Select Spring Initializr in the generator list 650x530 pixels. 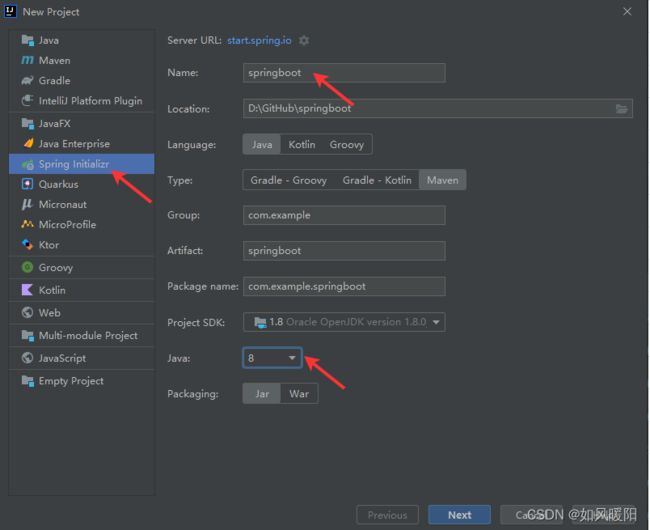click(82, 164)
